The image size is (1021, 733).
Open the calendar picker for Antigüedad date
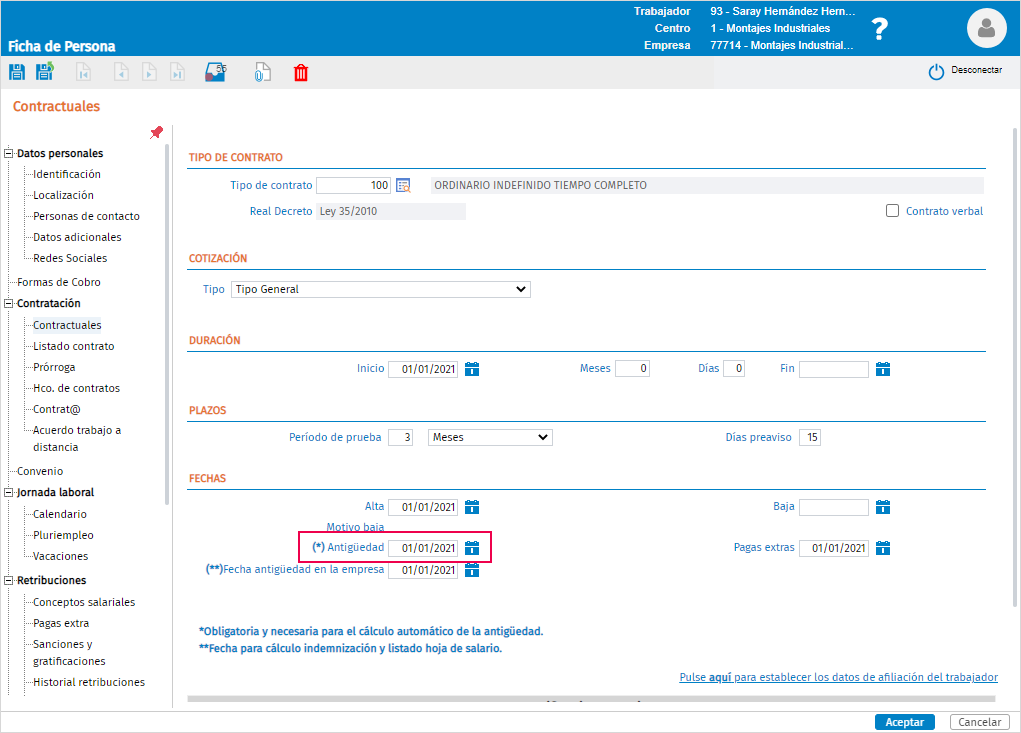tap(472, 548)
